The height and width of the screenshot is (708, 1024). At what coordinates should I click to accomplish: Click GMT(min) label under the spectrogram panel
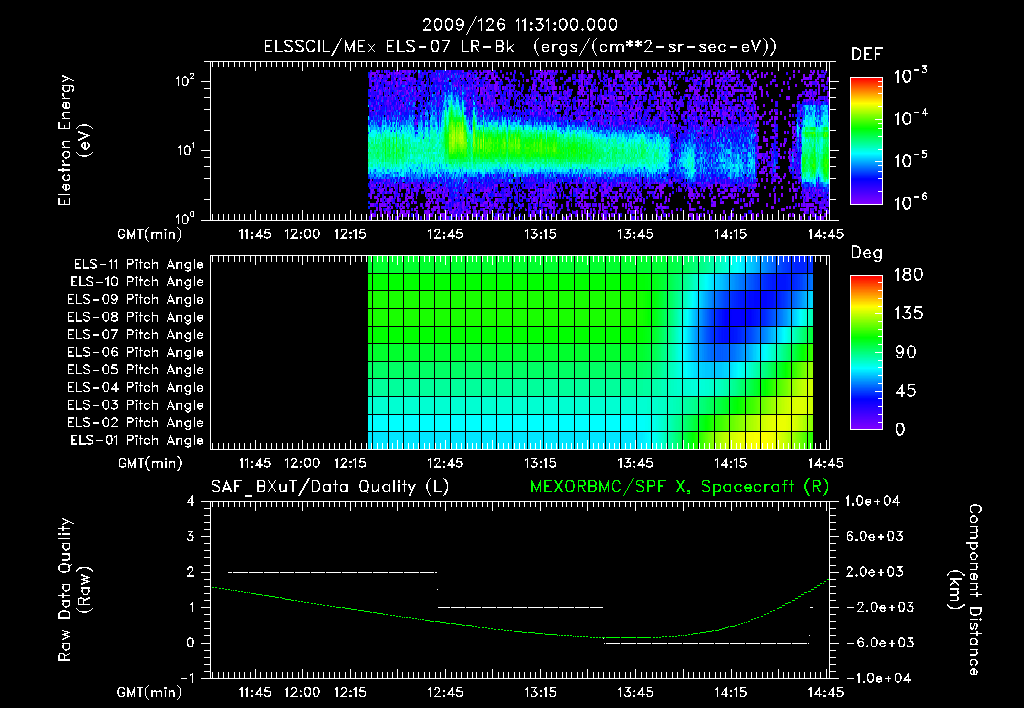pyautogui.click(x=150, y=234)
